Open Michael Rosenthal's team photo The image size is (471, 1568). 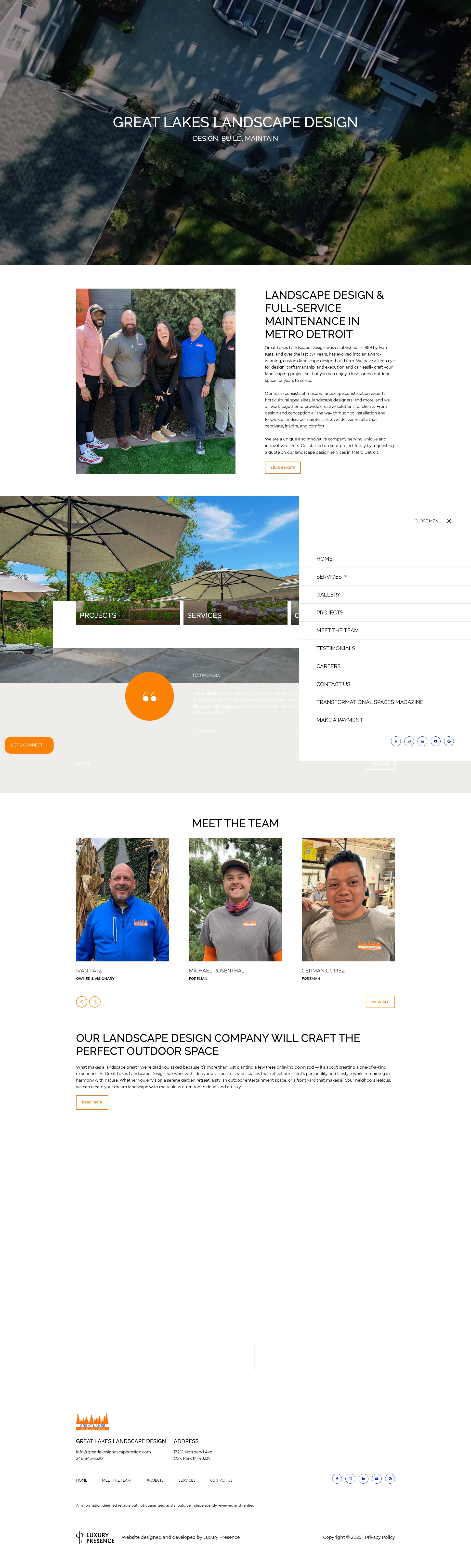[x=235, y=899]
